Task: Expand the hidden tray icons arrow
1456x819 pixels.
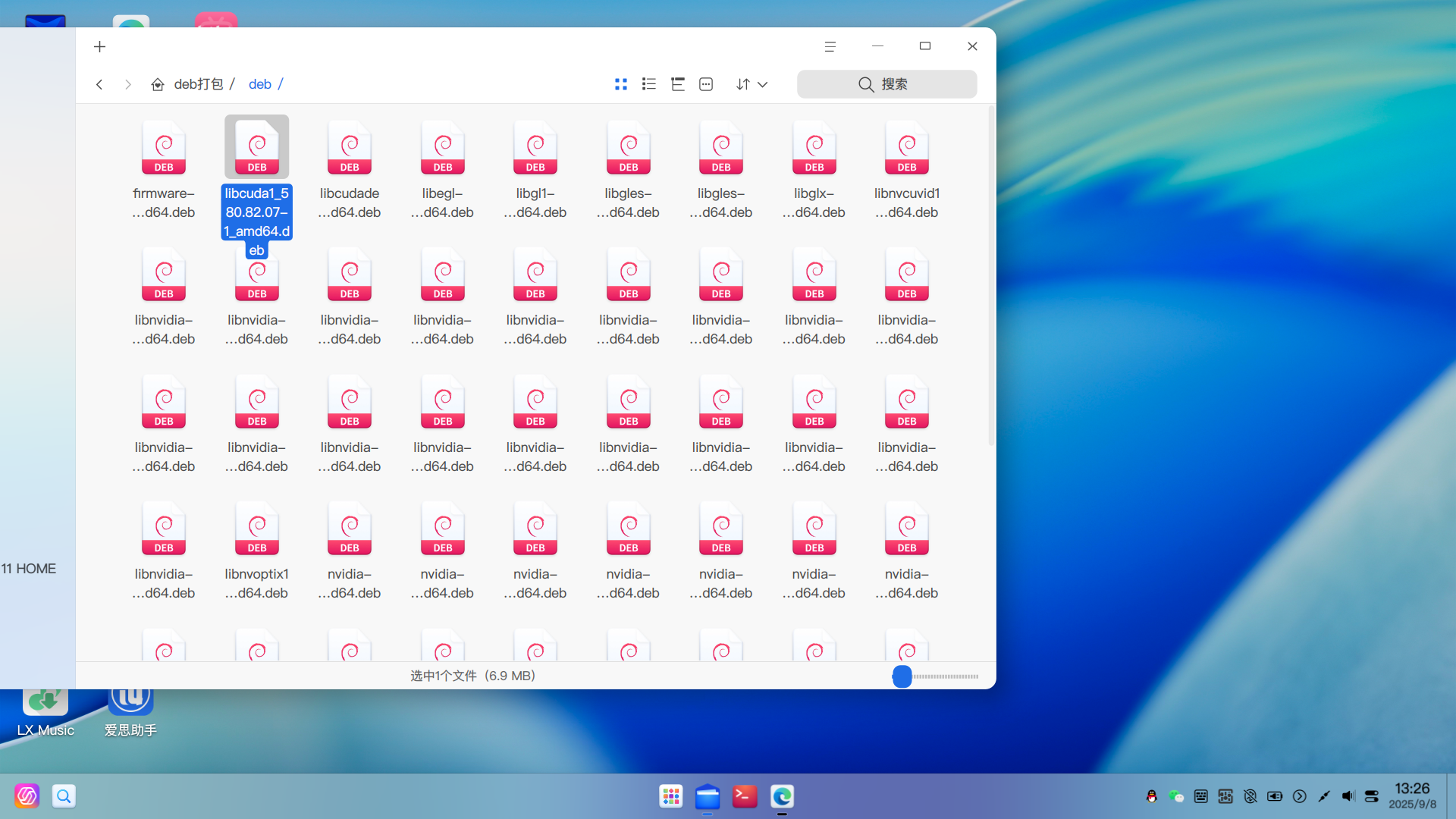Action: (1300, 796)
